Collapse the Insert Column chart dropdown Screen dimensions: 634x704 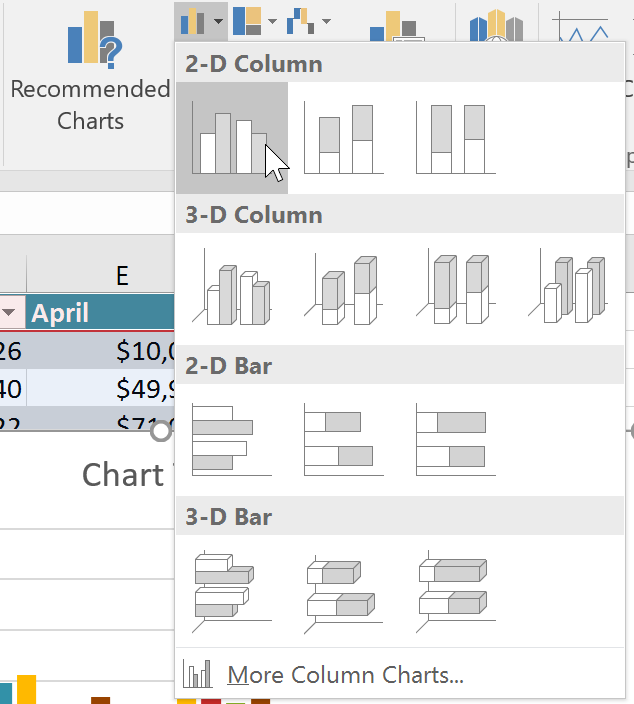point(200,19)
